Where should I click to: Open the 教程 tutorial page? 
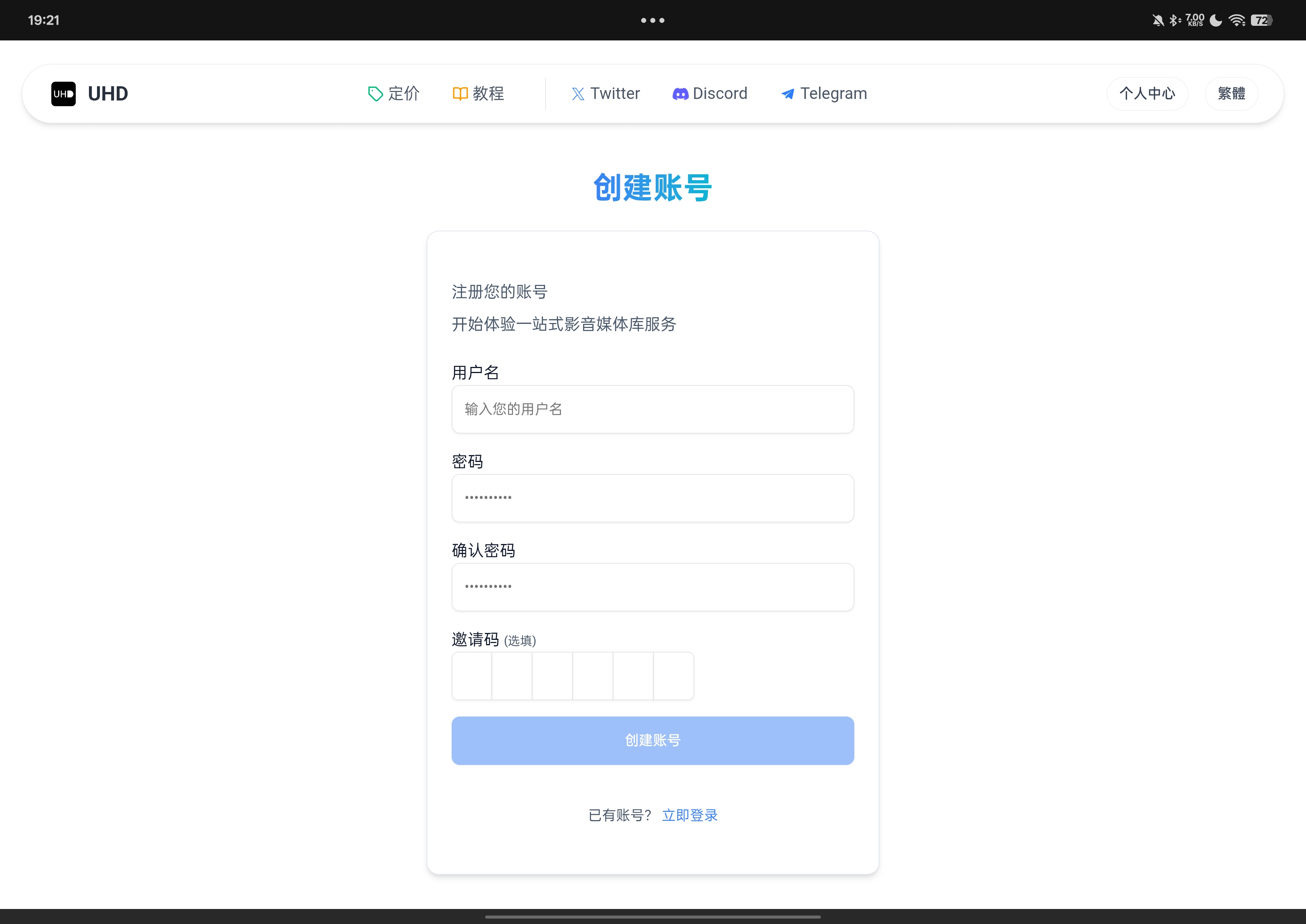point(488,94)
